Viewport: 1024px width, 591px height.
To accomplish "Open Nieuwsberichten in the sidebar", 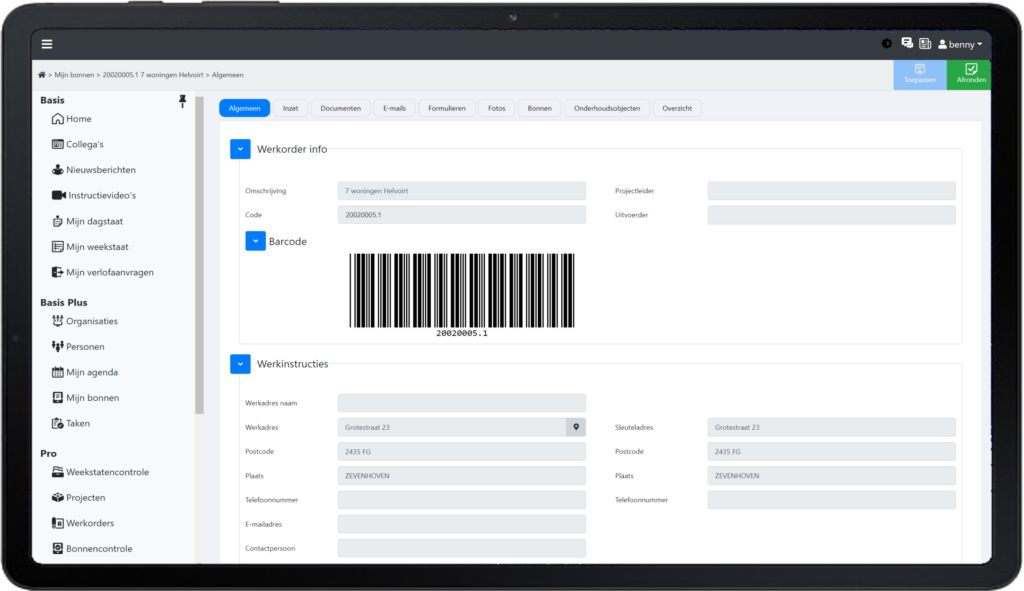I will point(93,170).
